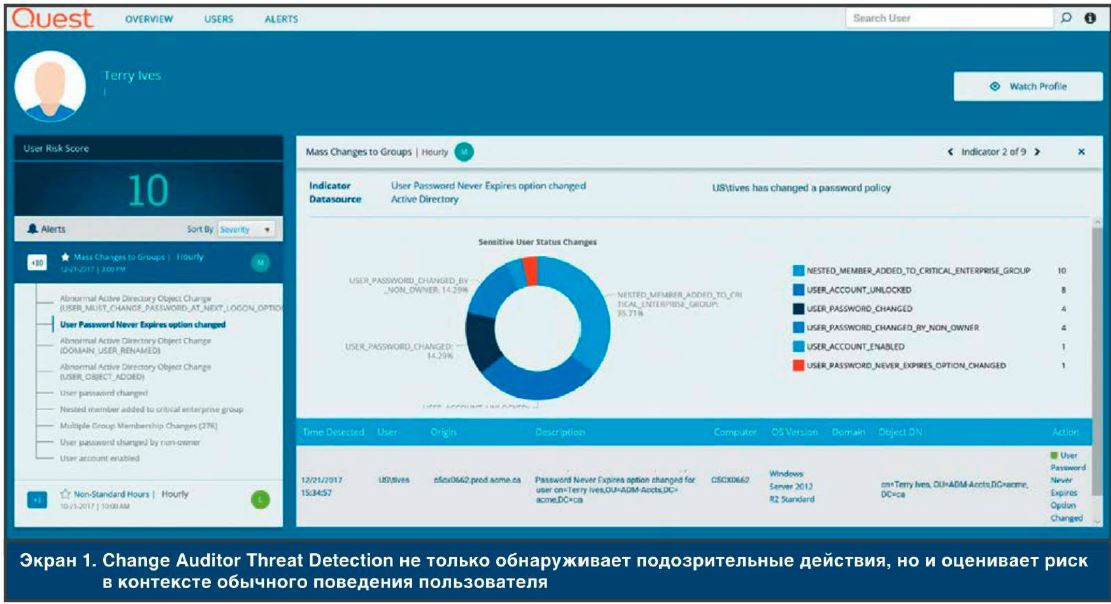Open the OVERVIEW menu

click(x=149, y=19)
